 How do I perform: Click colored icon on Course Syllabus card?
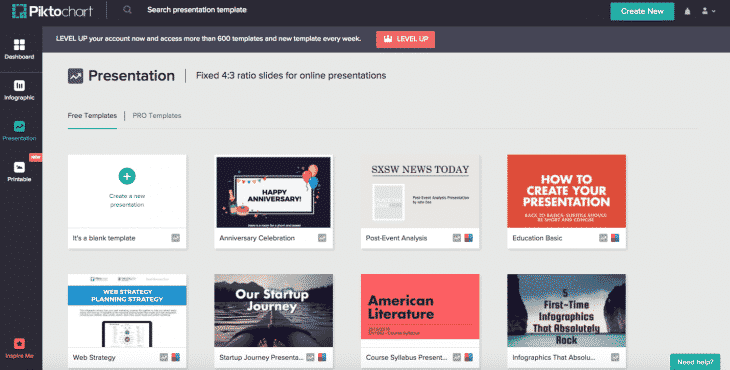[469, 357]
